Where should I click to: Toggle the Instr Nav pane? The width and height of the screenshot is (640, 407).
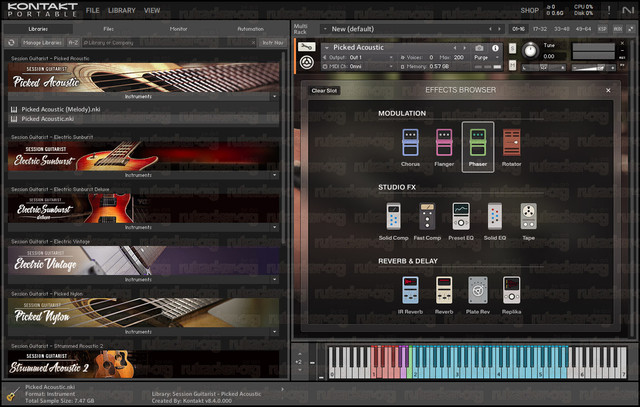click(x=273, y=42)
